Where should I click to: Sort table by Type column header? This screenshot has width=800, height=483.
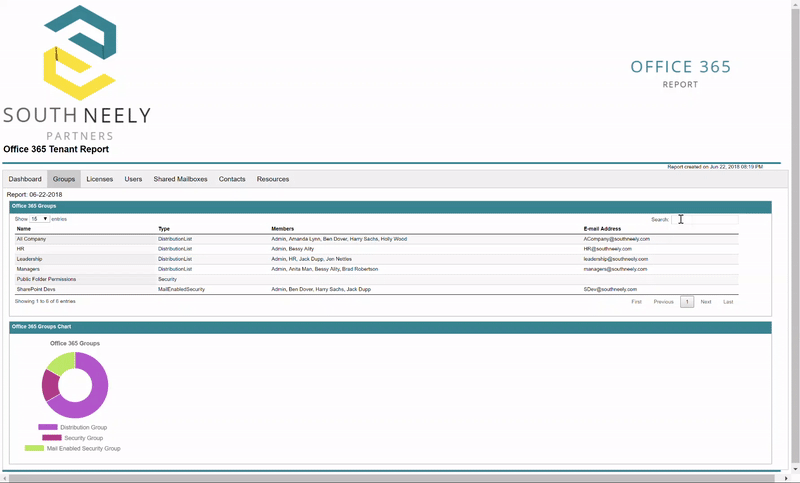click(x=164, y=229)
